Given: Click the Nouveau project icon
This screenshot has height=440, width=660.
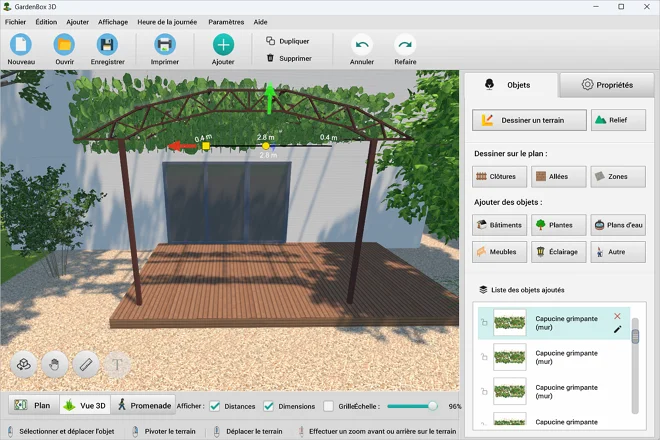Looking at the screenshot, I should 21,45.
